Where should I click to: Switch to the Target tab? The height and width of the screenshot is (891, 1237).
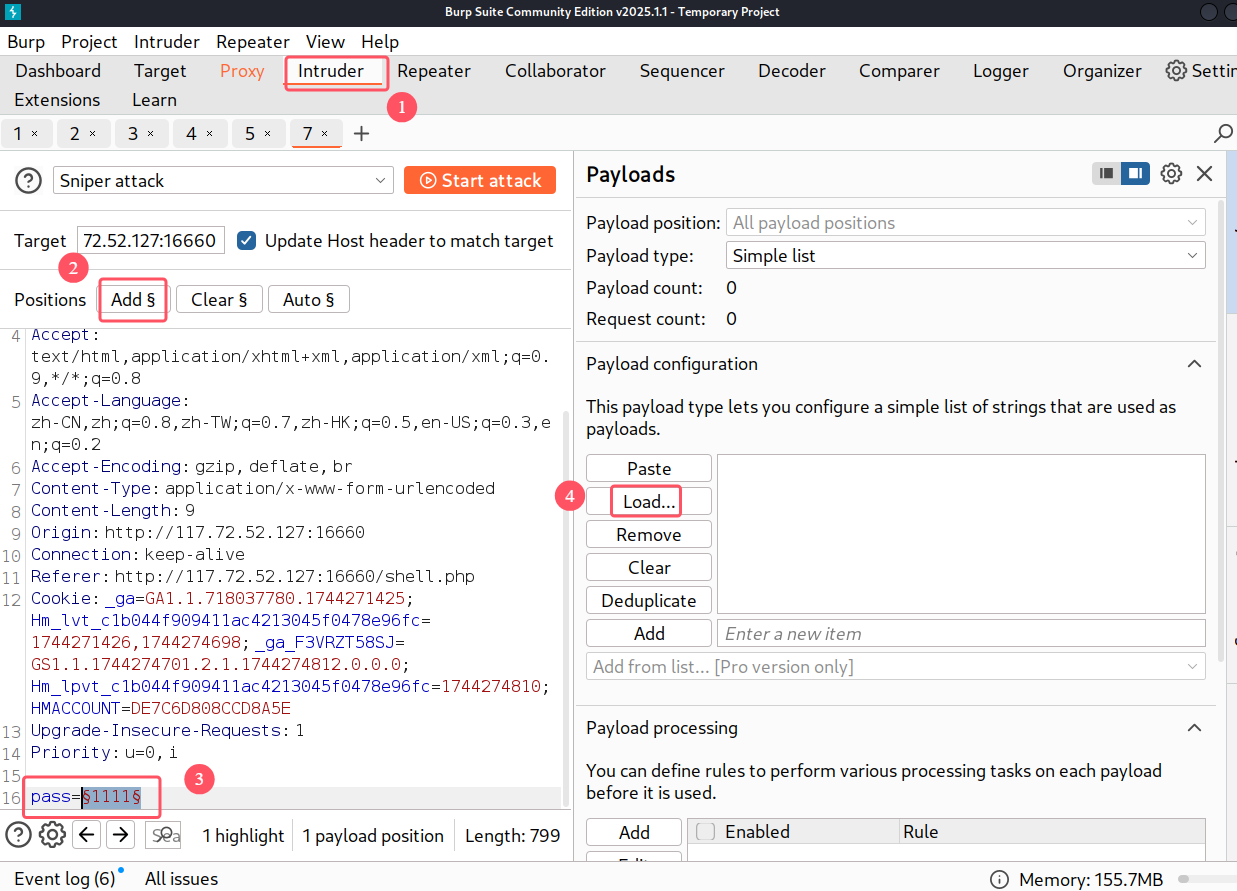(x=160, y=71)
